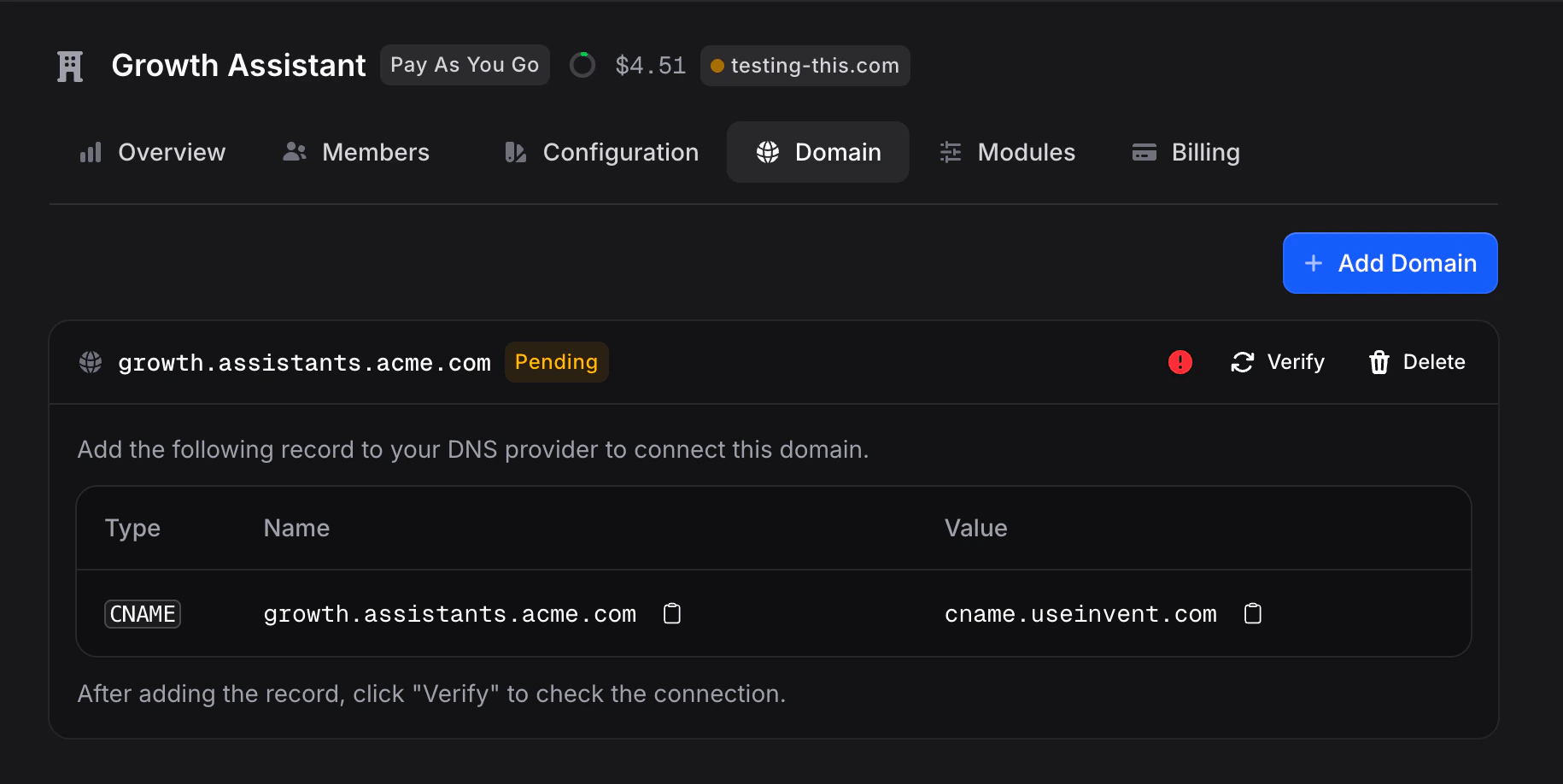Click the CNAME record type badge
The width and height of the screenshot is (1563, 784).
(x=143, y=614)
